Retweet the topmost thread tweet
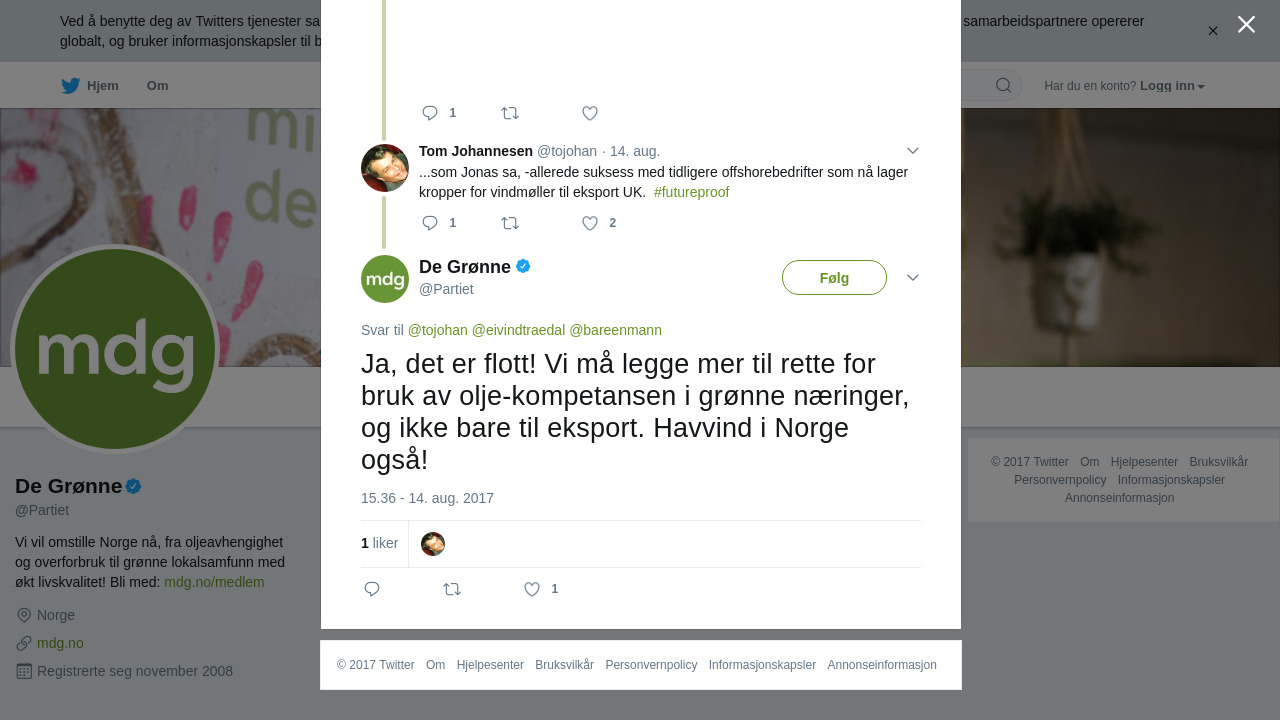 [510, 113]
